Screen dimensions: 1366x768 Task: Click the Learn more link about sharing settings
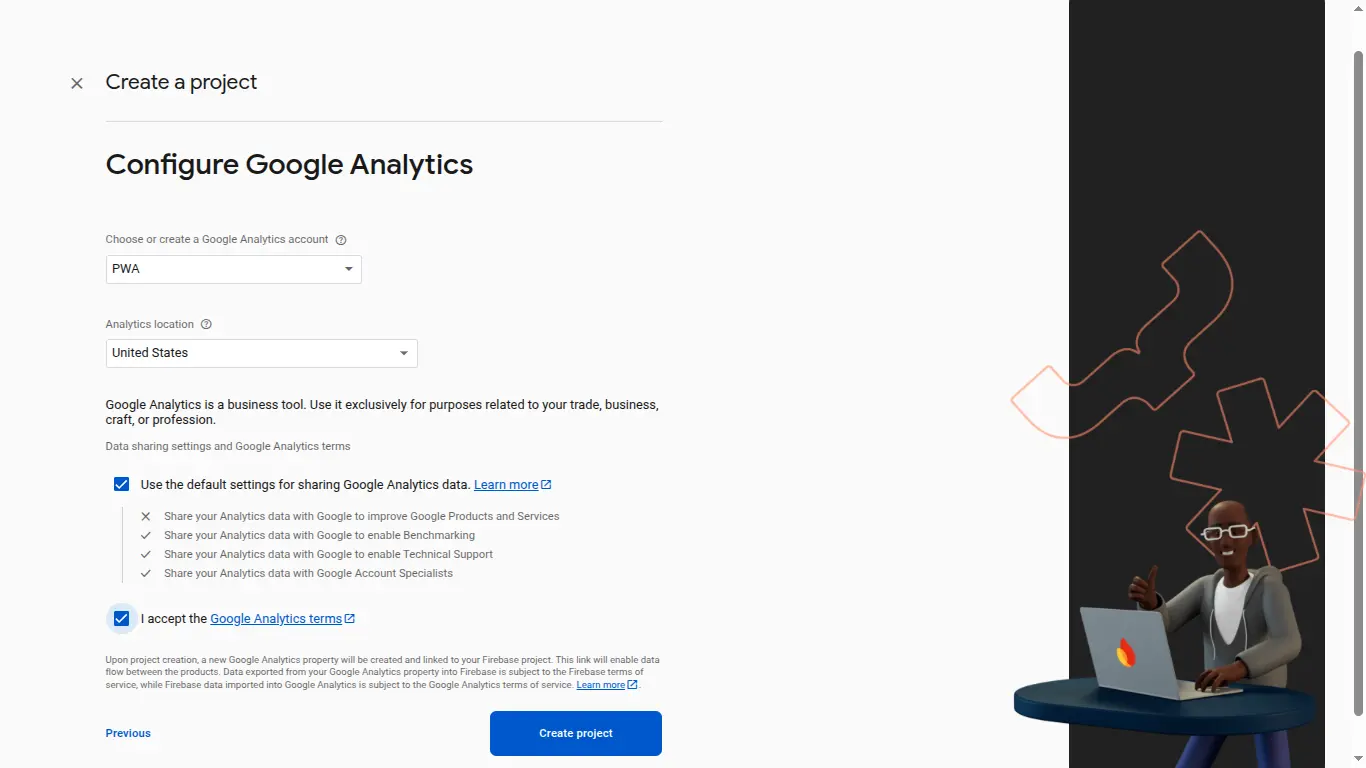pos(505,483)
